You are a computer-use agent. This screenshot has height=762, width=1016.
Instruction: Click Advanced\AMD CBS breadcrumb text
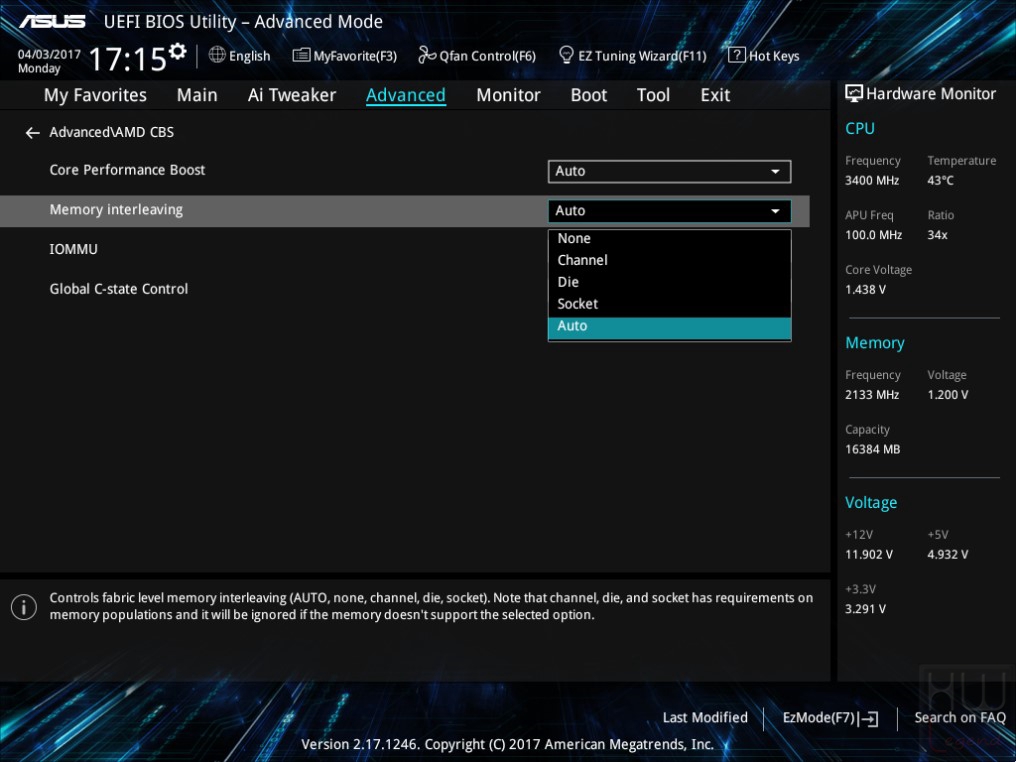coord(111,132)
